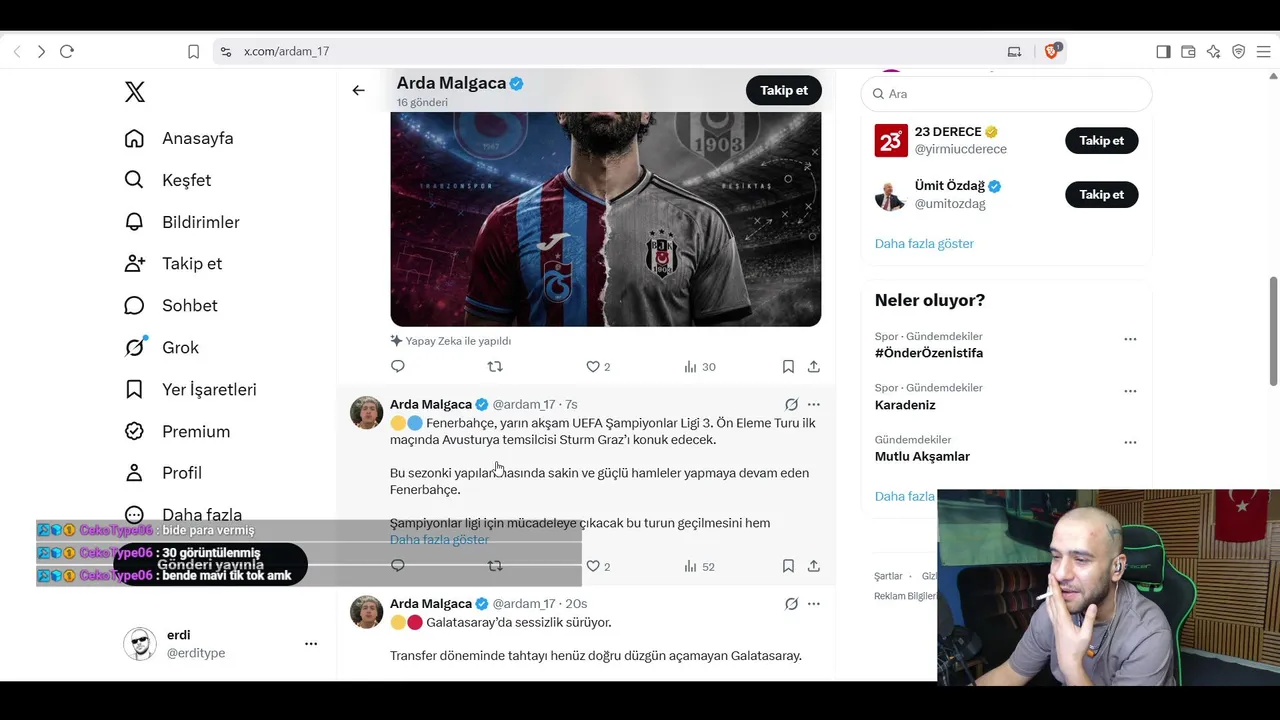The width and height of the screenshot is (1280, 720).
Task: Open the Sohbet chat section
Action: 171,305
